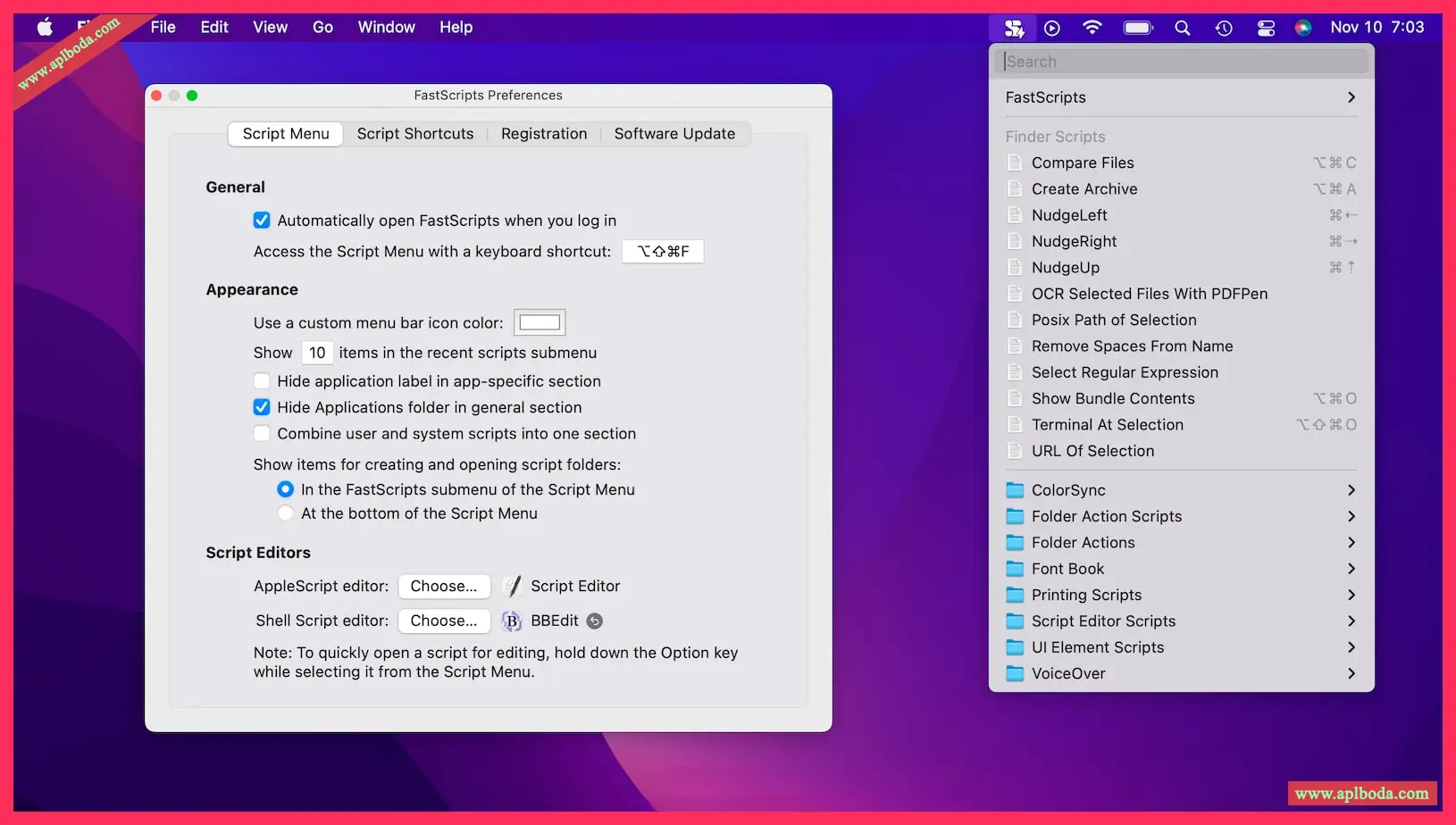The width and height of the screenshot is (1456, 825).
Task: Expand the FastScripts submenu
Action: (x=1180, y=97)
